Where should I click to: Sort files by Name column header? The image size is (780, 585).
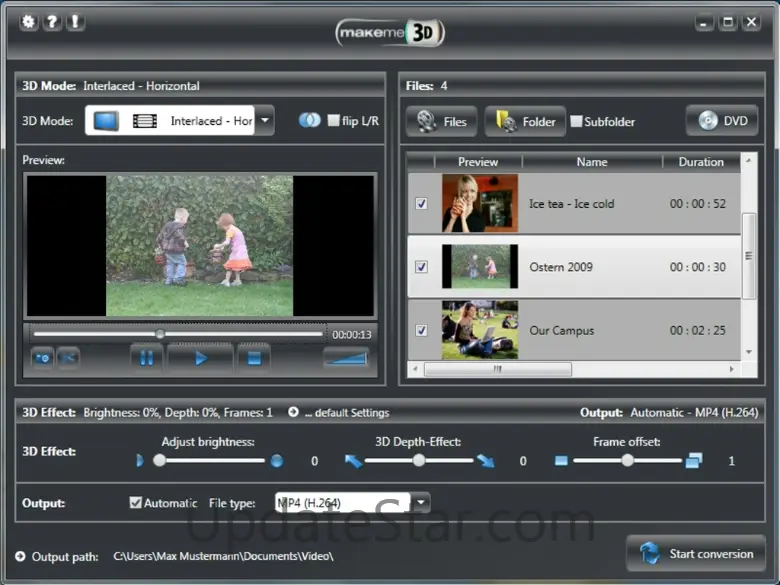pyautogui.click(x=591, y=162)
